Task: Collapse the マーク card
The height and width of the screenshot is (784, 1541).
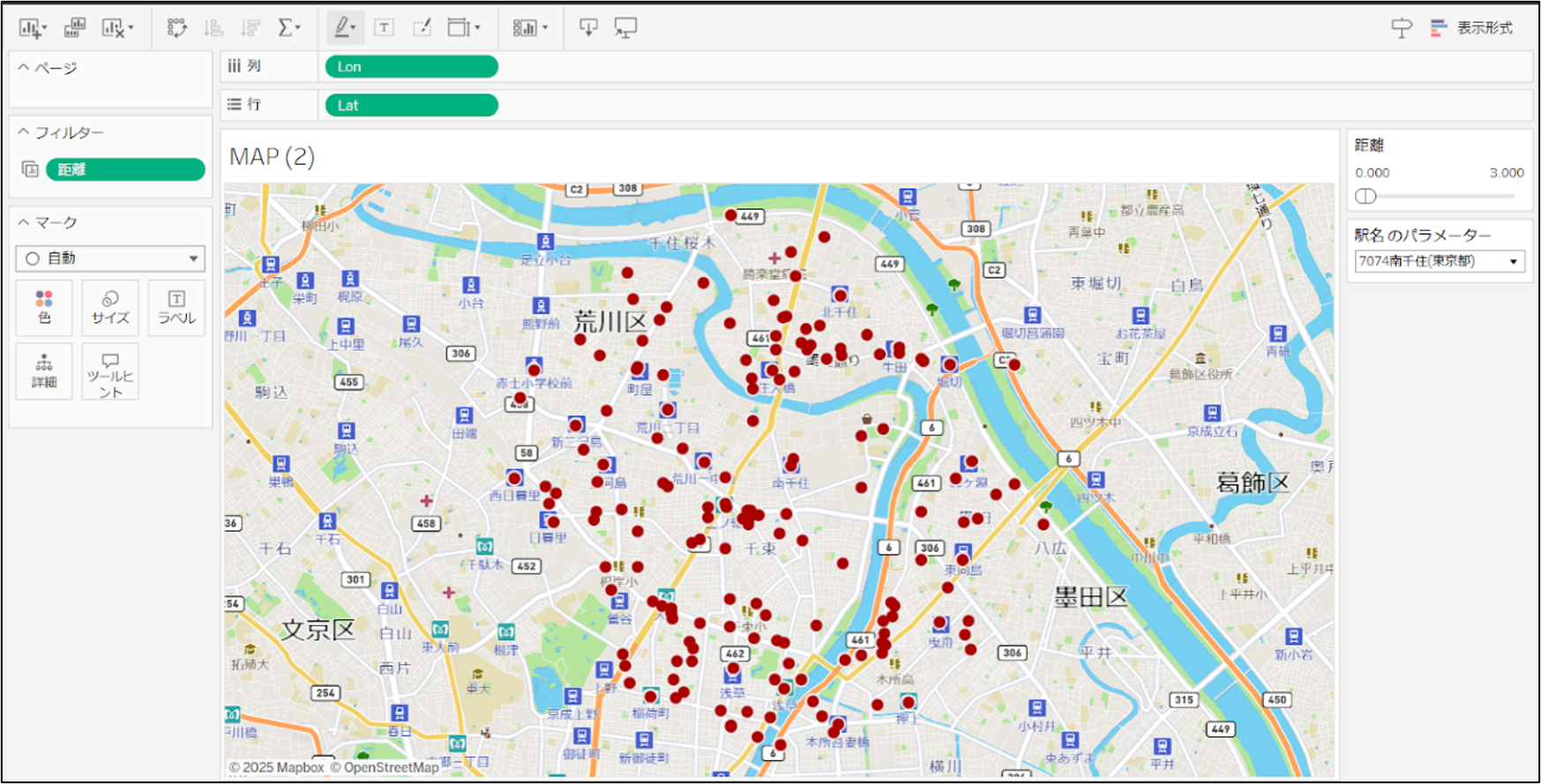Action: (x=24, y=222)
